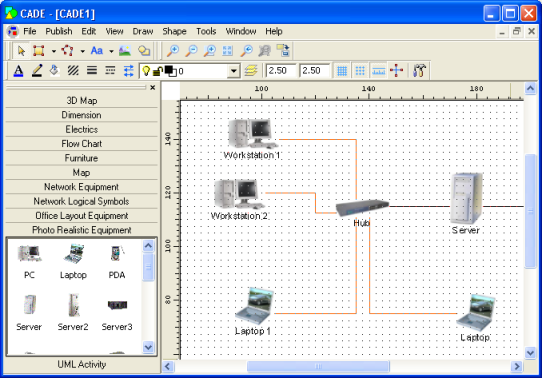Click the Insert Image tool icon
Image resolution: width=542 pixels, height=378 pixels.
(125, 51)
